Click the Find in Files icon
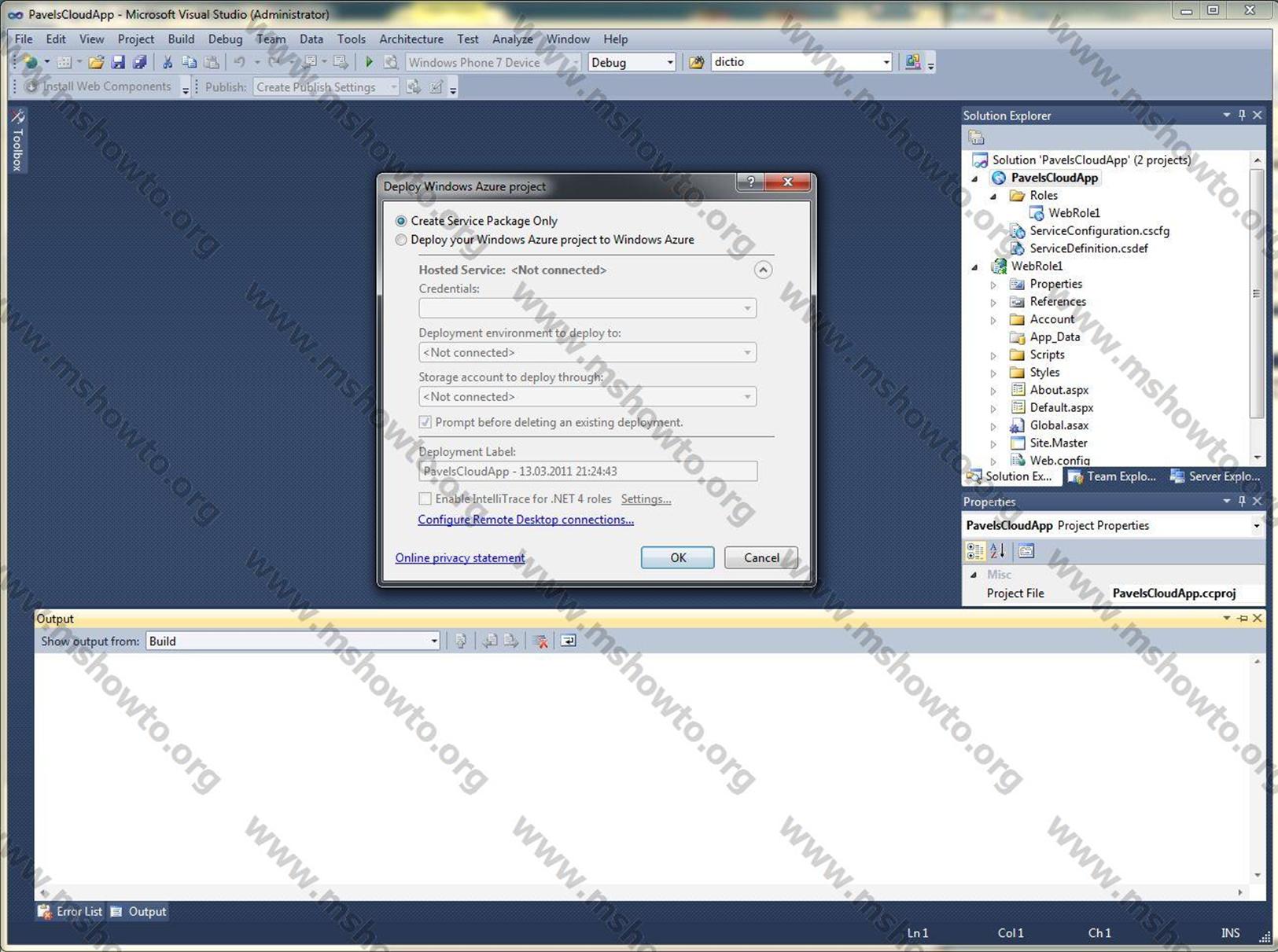The height and width of the screenshot is (952, 1278). click(x=696, y=62)
